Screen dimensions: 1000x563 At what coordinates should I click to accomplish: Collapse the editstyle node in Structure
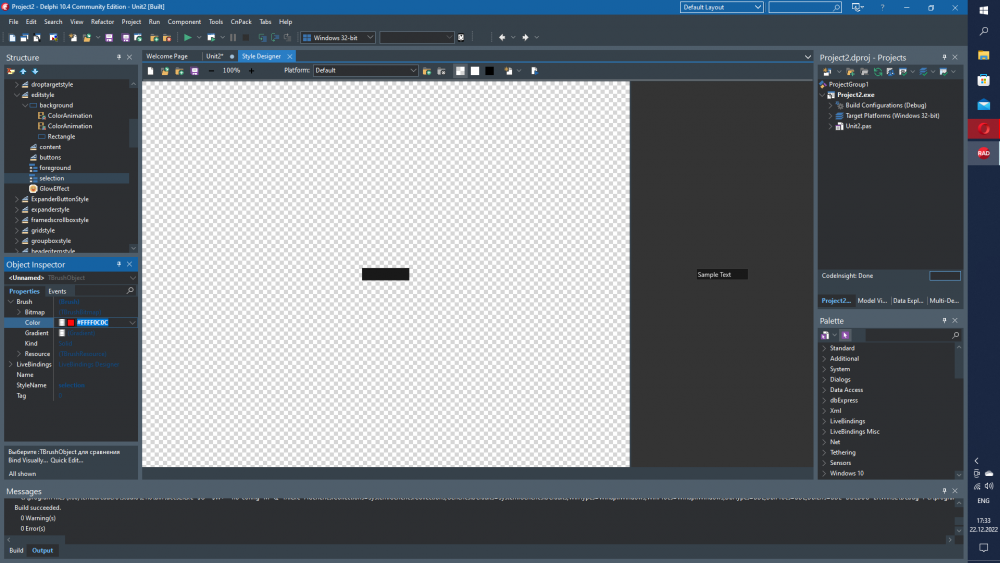[17, 95]
